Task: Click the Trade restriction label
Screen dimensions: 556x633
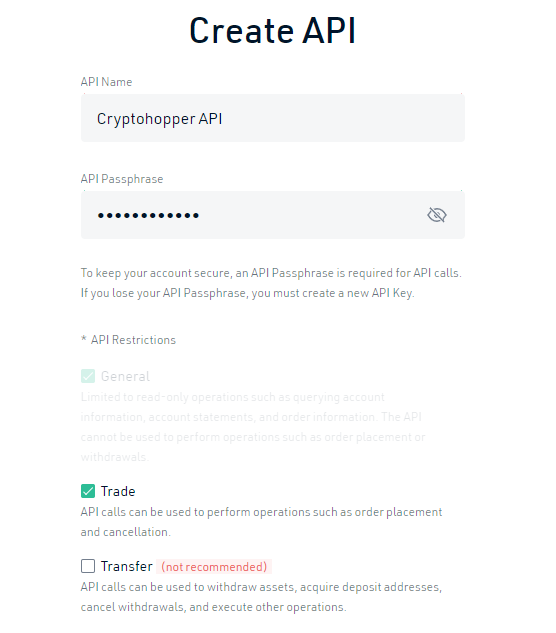Action: point(118,491)
